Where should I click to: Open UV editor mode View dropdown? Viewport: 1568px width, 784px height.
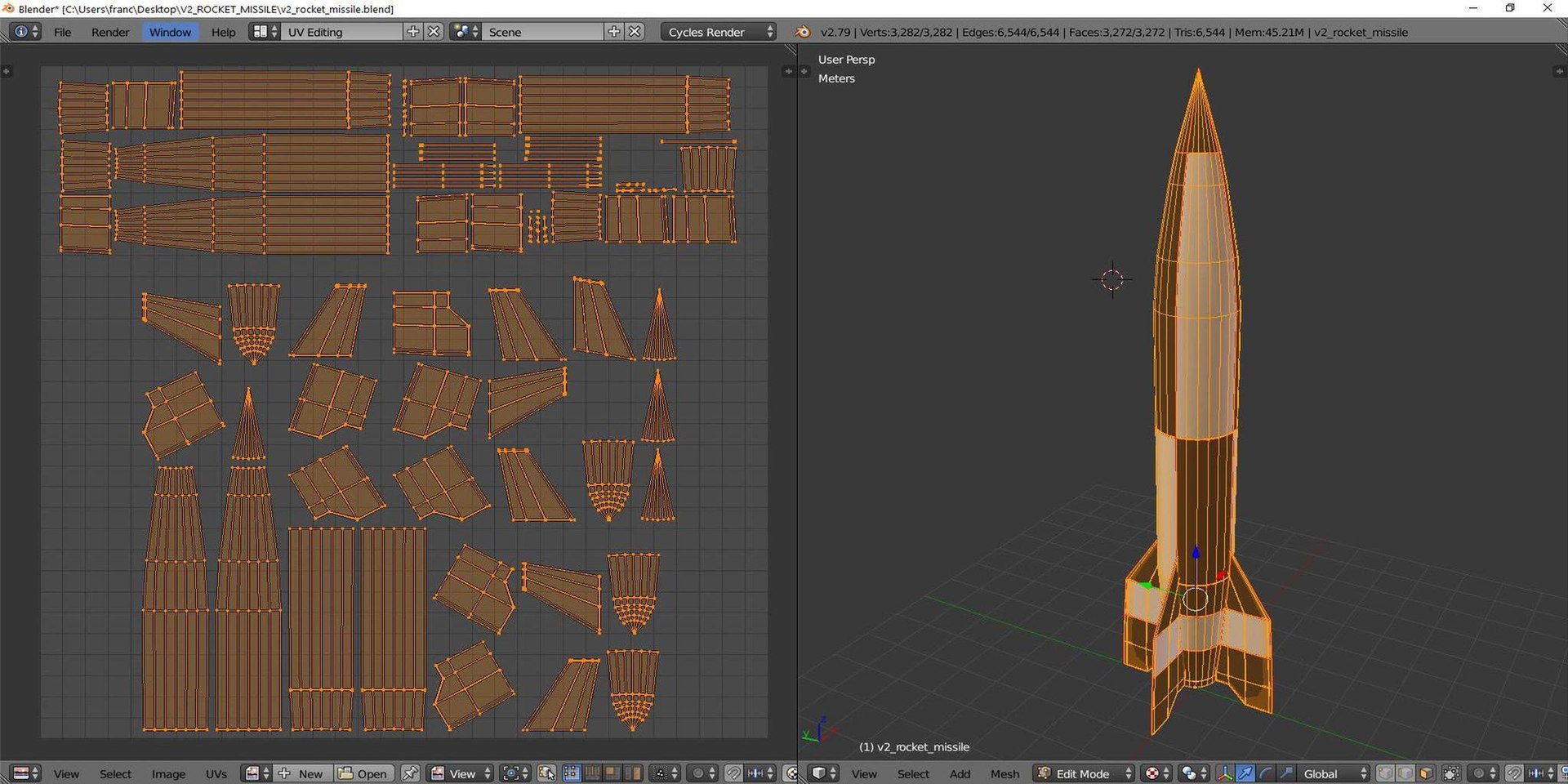[x=461, y=773]
